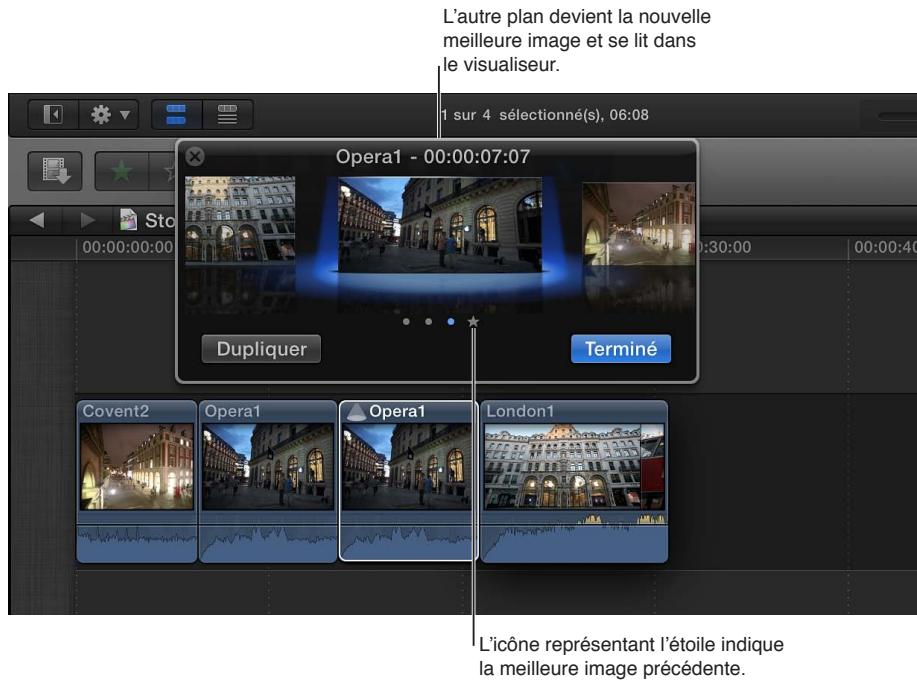Click the first gray audition dot
Viewport: 917px width, 684px height.
point(406,322)
